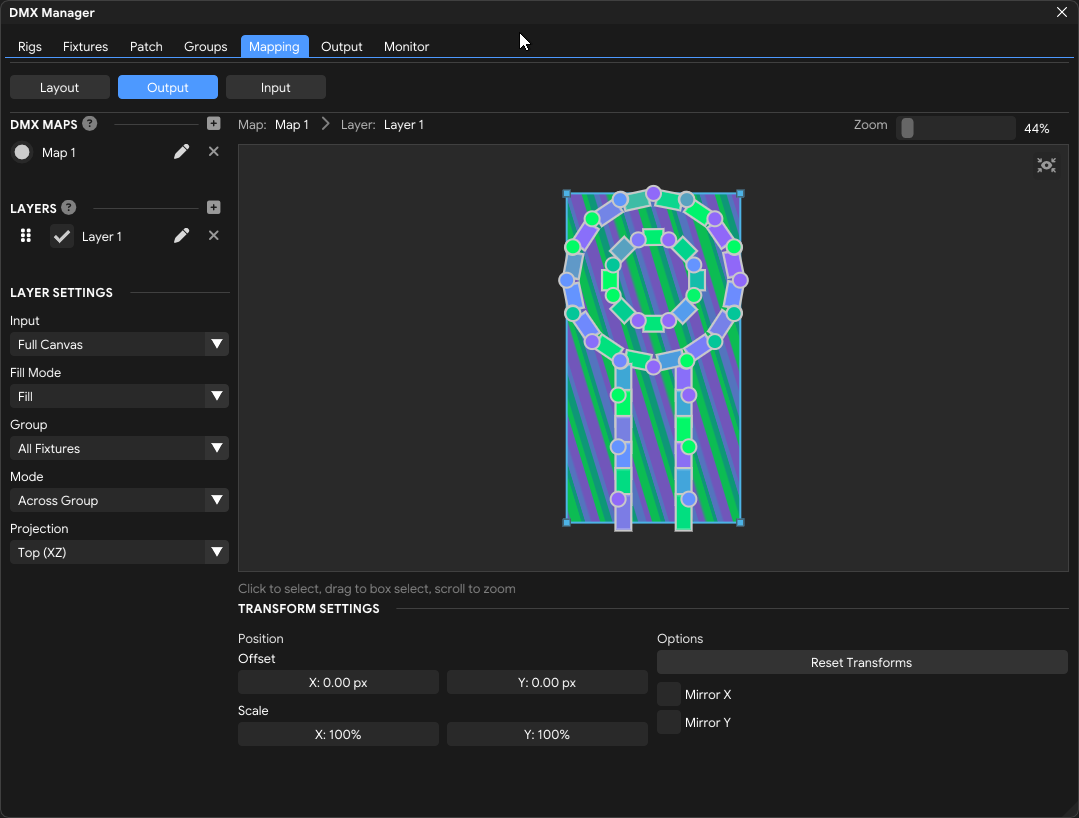Delete Map 1 with X icon
Viewport: 1079px width, 818px height.
tap(213, 151)
